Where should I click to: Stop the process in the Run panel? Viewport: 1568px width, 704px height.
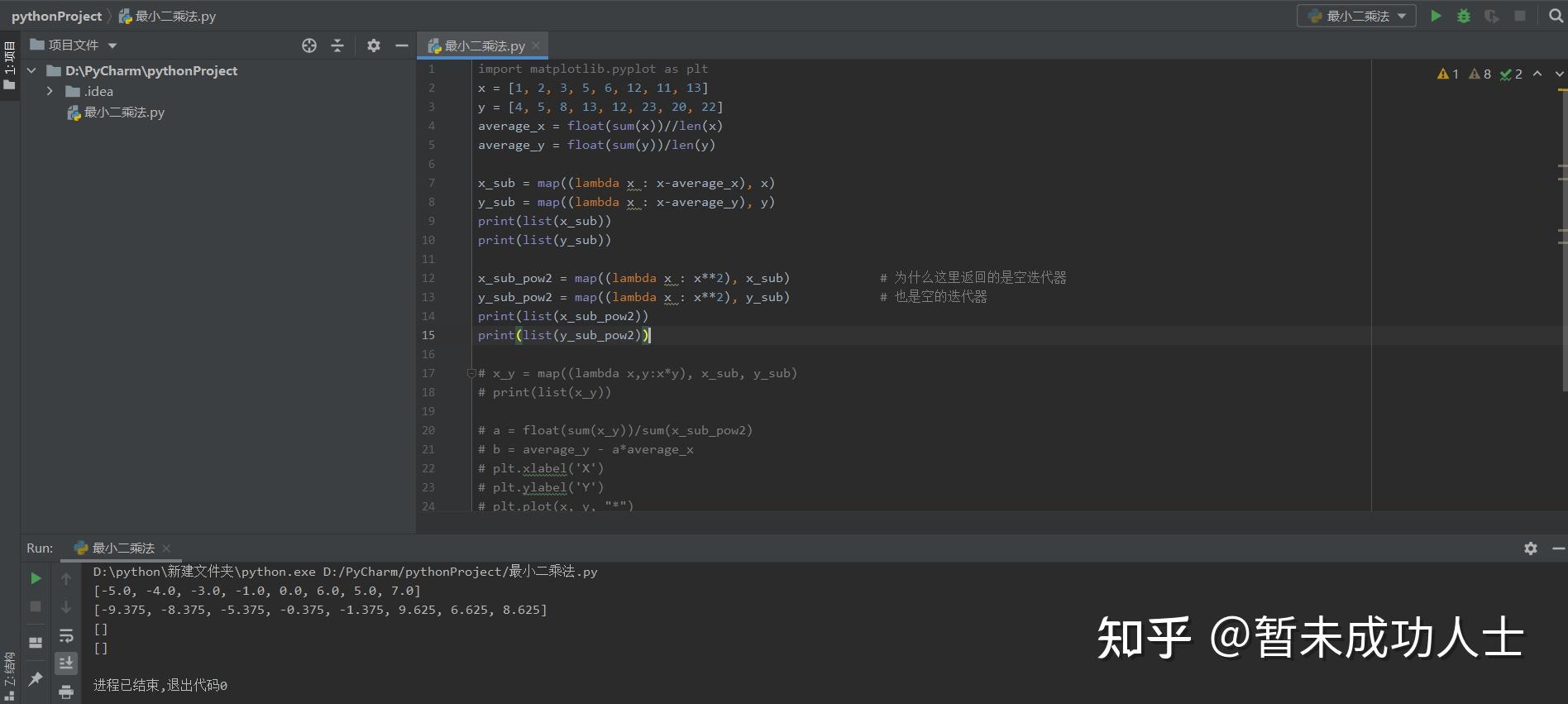36,606
